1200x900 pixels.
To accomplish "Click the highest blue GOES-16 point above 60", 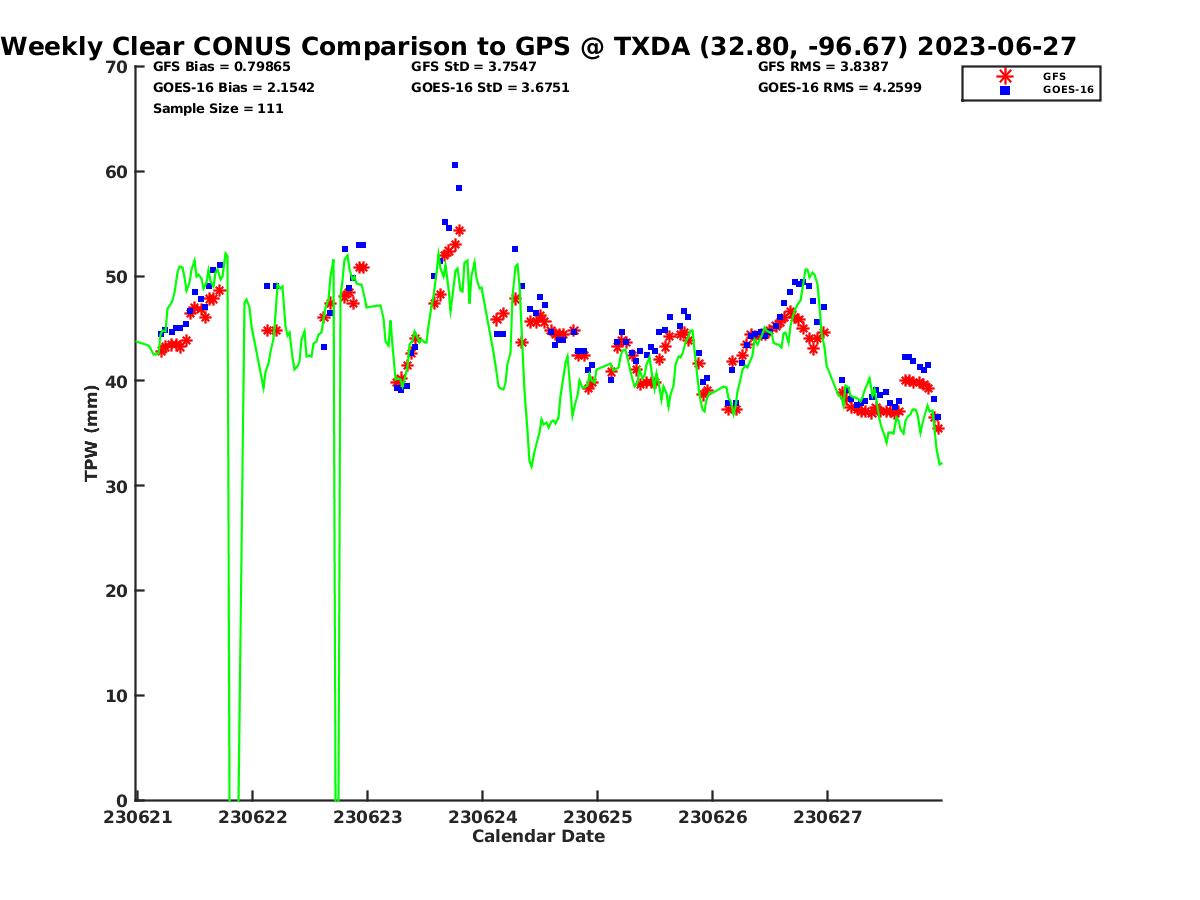I will click(x=455, y=165).
